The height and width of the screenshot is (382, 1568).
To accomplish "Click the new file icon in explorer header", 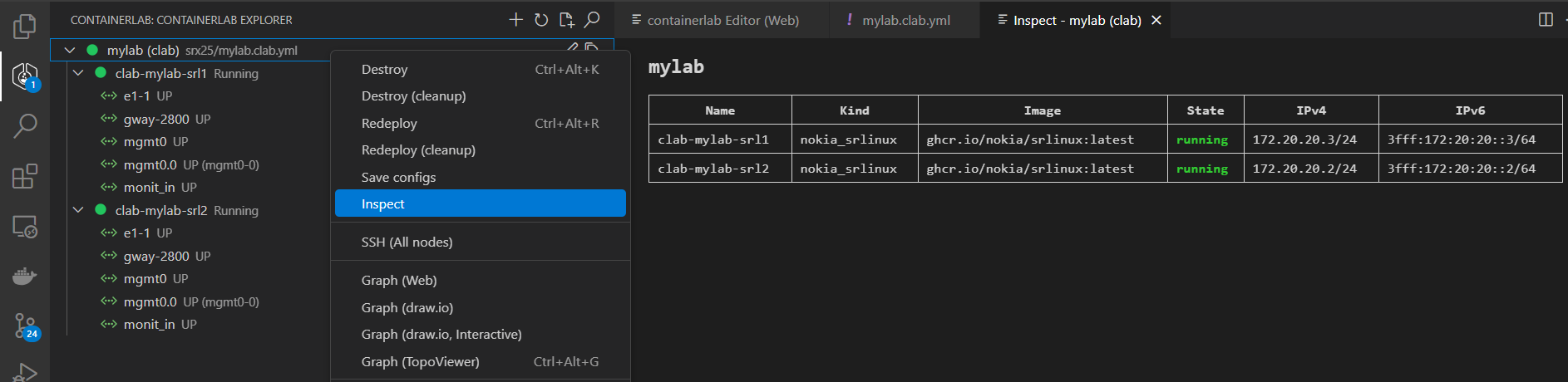I will [566, 20].
